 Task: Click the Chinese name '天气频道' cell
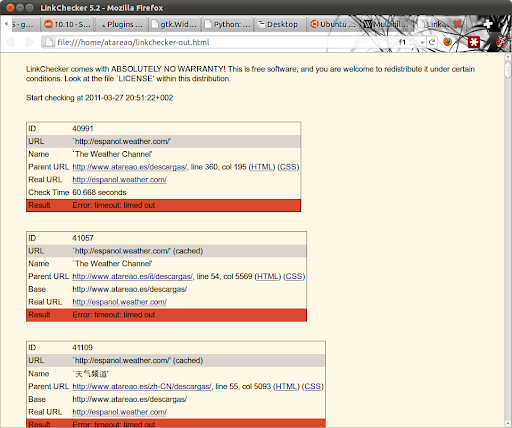point(90,374)
